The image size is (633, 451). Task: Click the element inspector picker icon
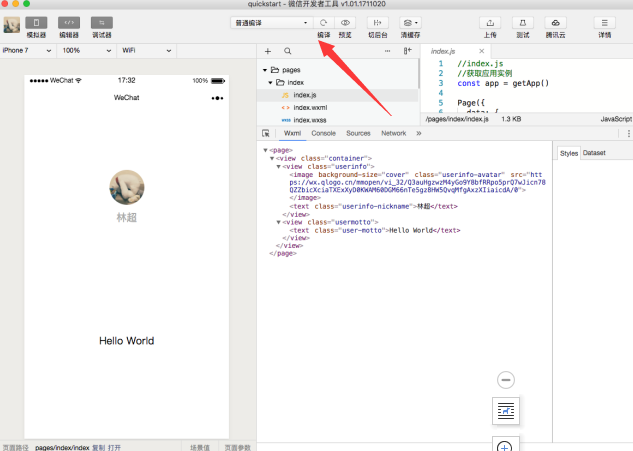click(x=266, y=133)
